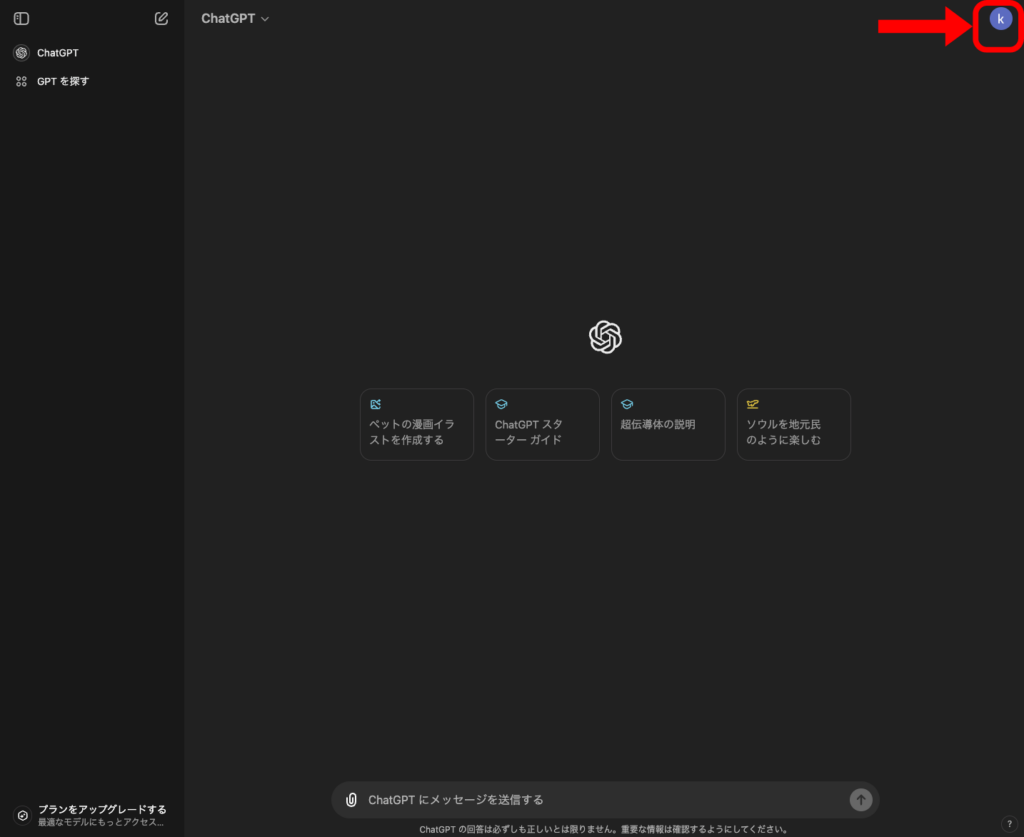
Task: Click the four-squares grid icon beside "GPT を探す"
Action: click(x=21, y=81)
